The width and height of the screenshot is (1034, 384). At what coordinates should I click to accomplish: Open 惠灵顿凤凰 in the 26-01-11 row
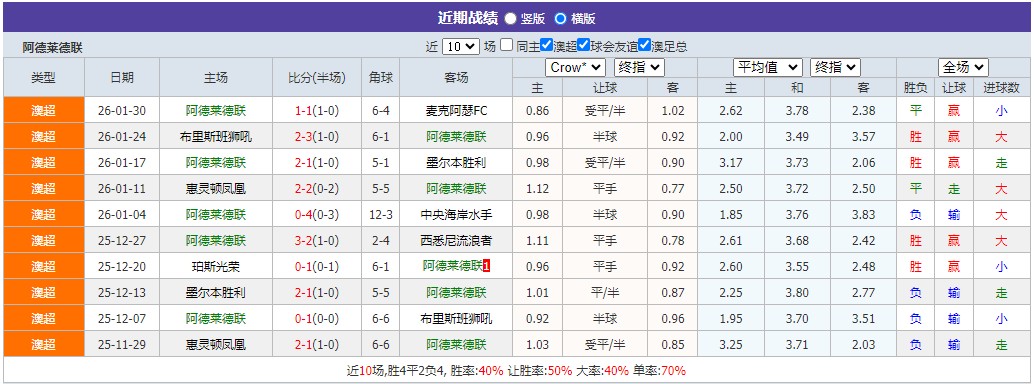[216, 189]
